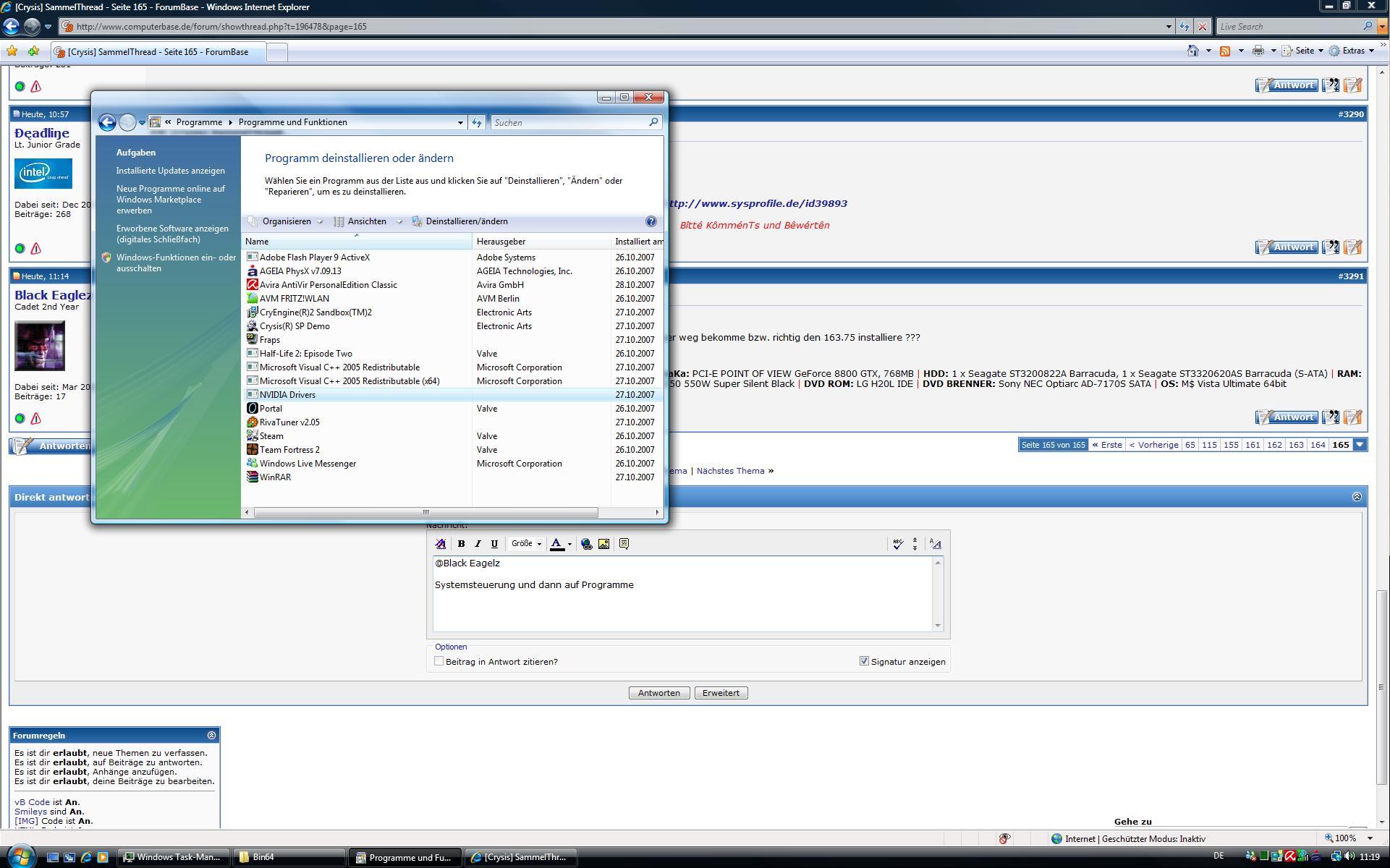The image size is (1390, 868).
Task: Click the underline formatting icon
Action: pos(494,544)
